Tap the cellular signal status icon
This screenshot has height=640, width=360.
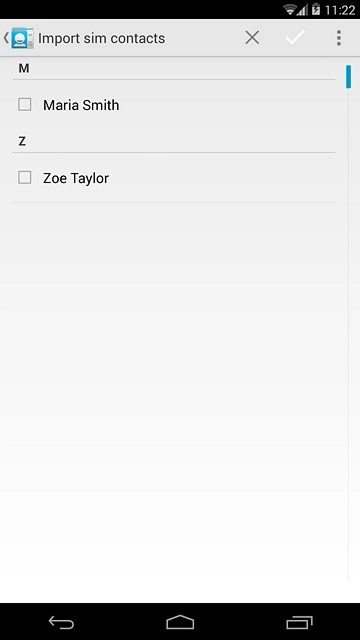coord(302,10)
